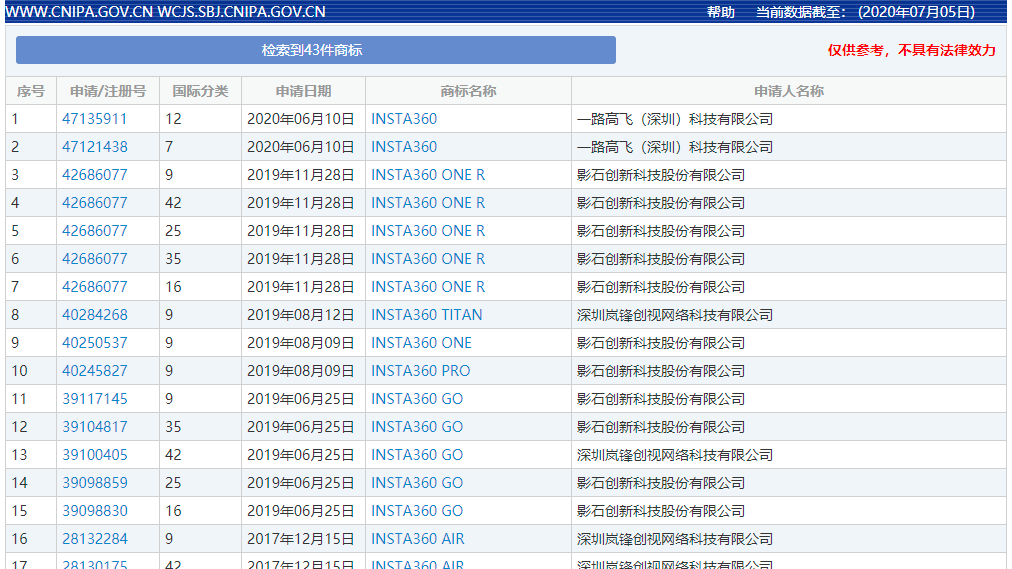This screenshot has width=1012, height=569.
Task: Open INSTA360 GO trademark in row 15
Action: 417,511
